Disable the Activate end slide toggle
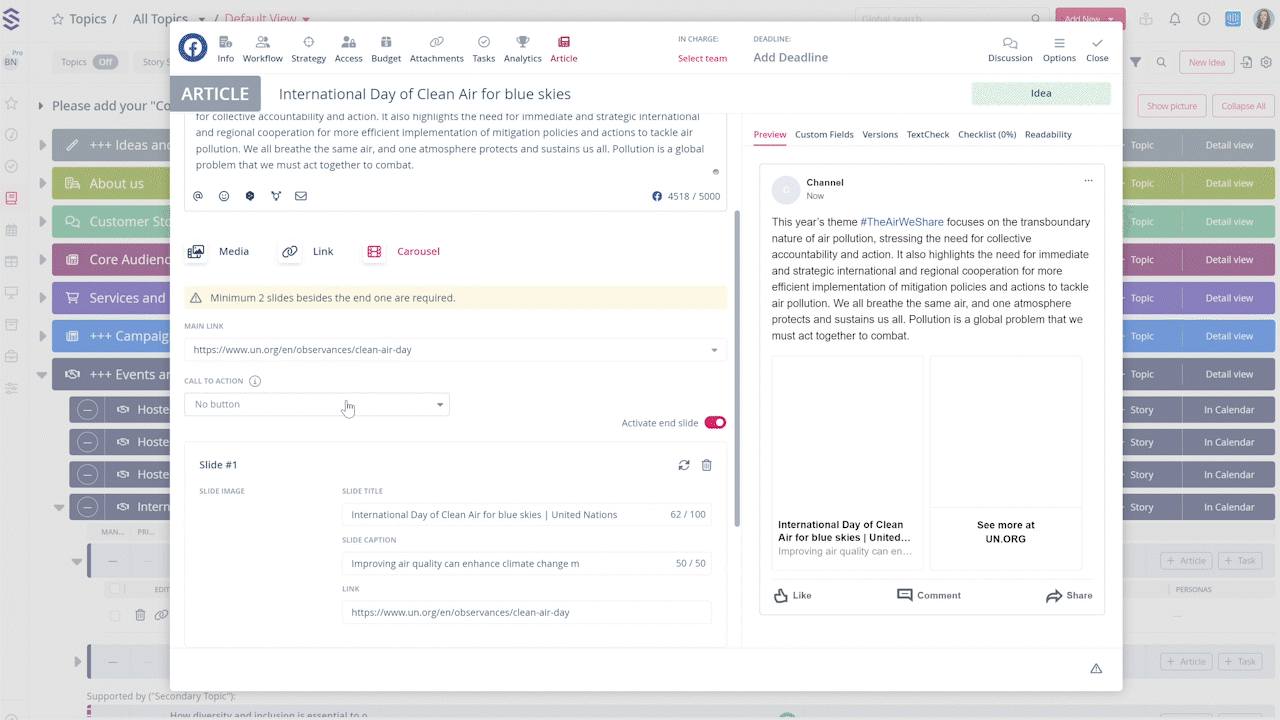Viewport: 1280px width, 720px height. point(715,423)
